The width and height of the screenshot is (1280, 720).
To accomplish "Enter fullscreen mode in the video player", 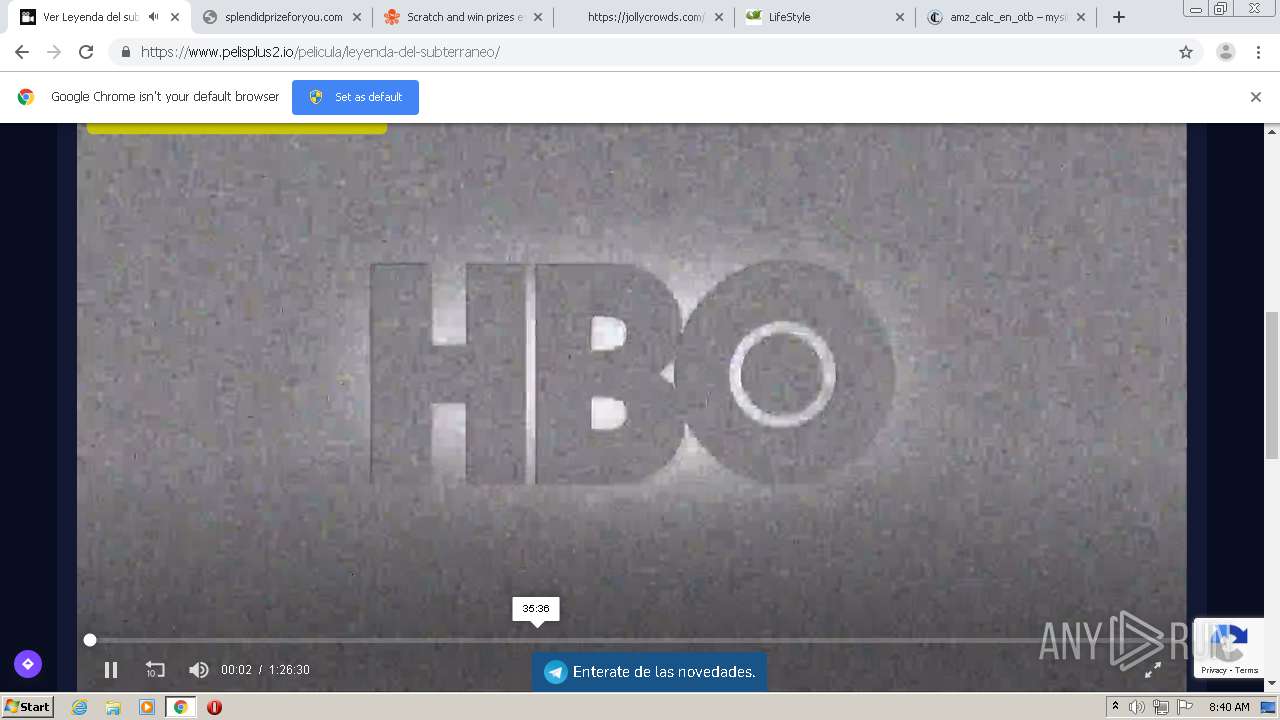I will coord(1152,670).
